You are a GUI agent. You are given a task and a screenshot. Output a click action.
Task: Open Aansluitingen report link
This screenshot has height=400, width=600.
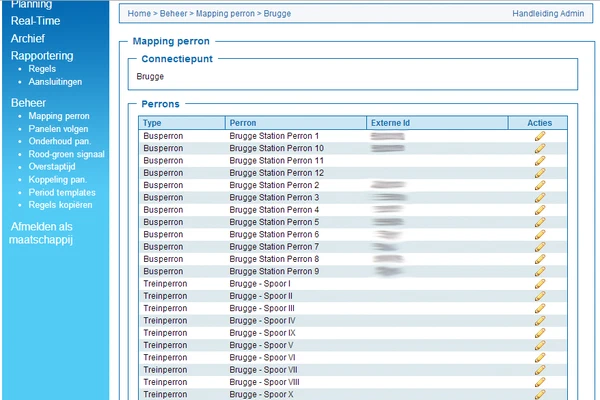click(x=55, y=82)
